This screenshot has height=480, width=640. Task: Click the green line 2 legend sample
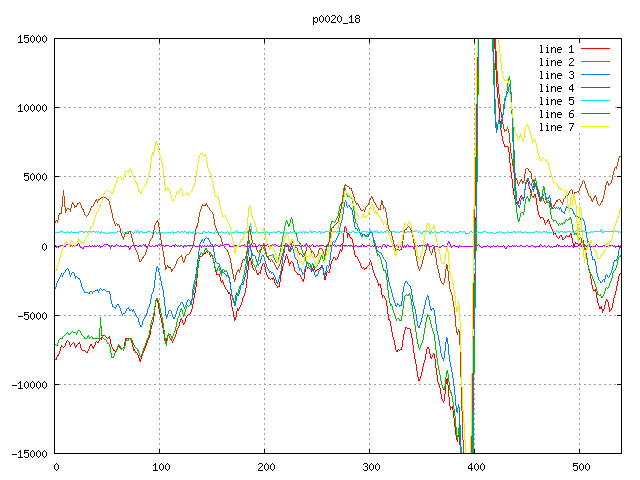click(x=596, y=62)
